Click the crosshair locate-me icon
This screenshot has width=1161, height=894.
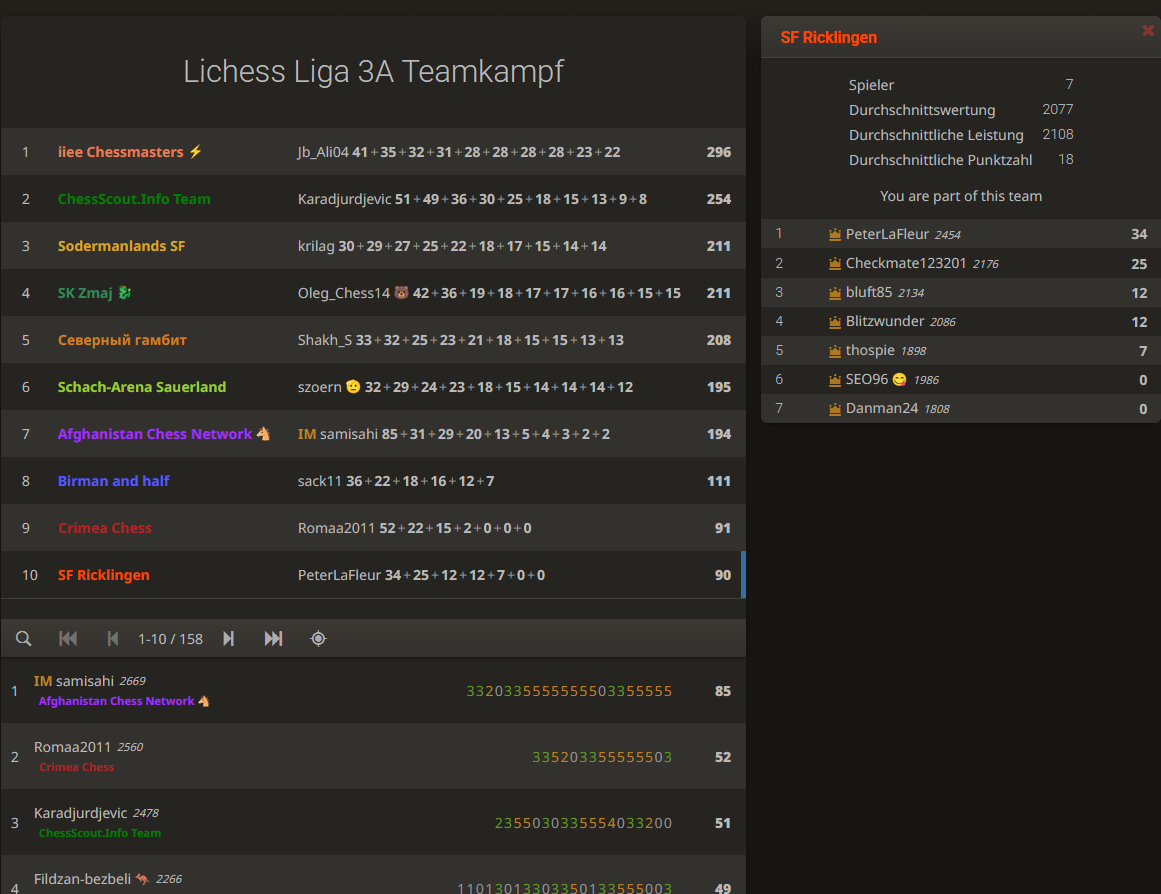(318, 639)
